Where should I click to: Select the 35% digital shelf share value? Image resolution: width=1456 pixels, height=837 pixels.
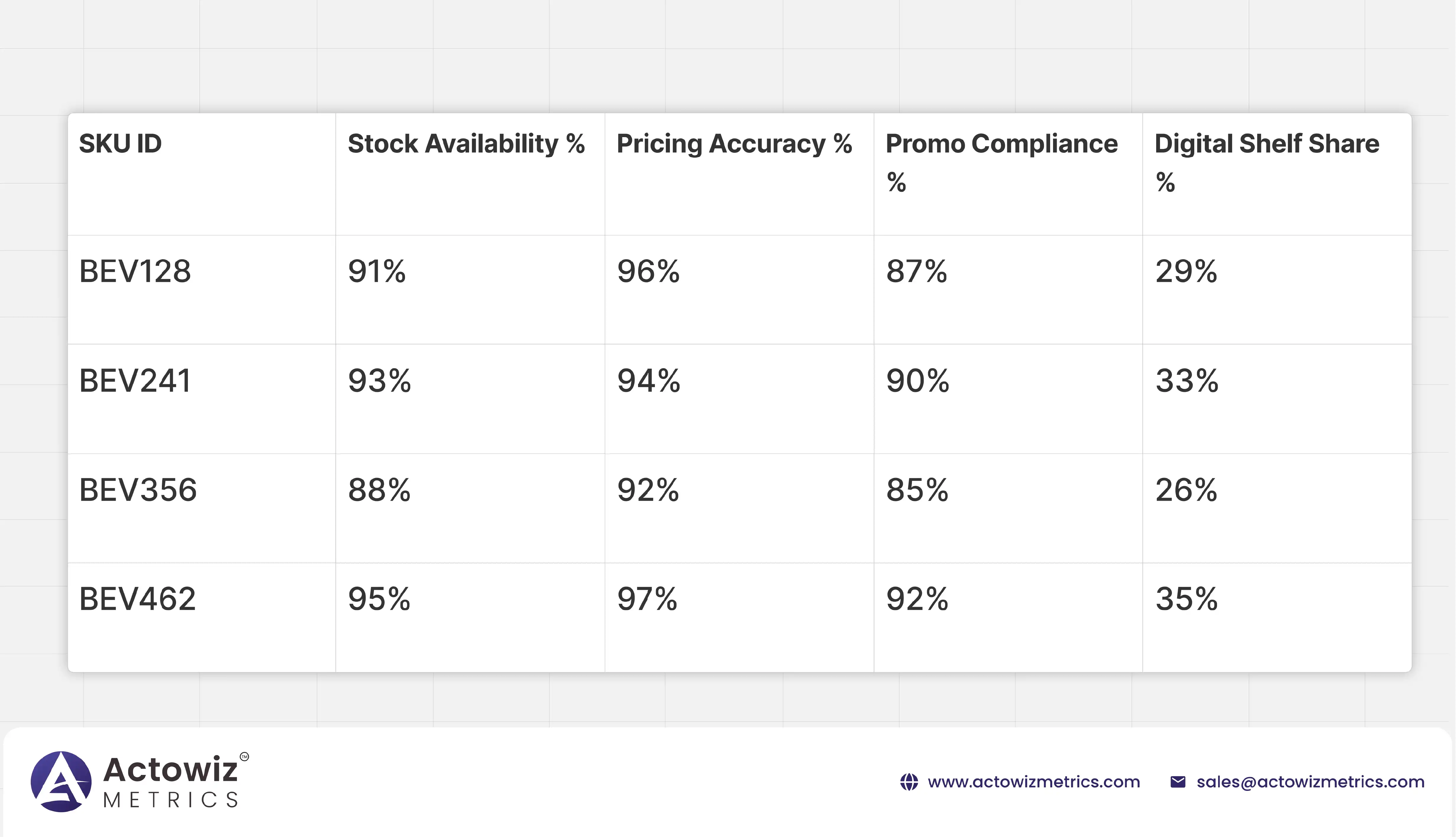[x=1186, y=599]
